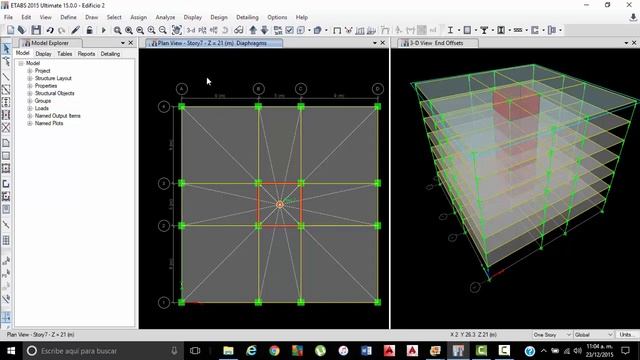Screen dimensions: 640x360
Task: Select the reshape object tool in sidebar
Action: (6, 62)
